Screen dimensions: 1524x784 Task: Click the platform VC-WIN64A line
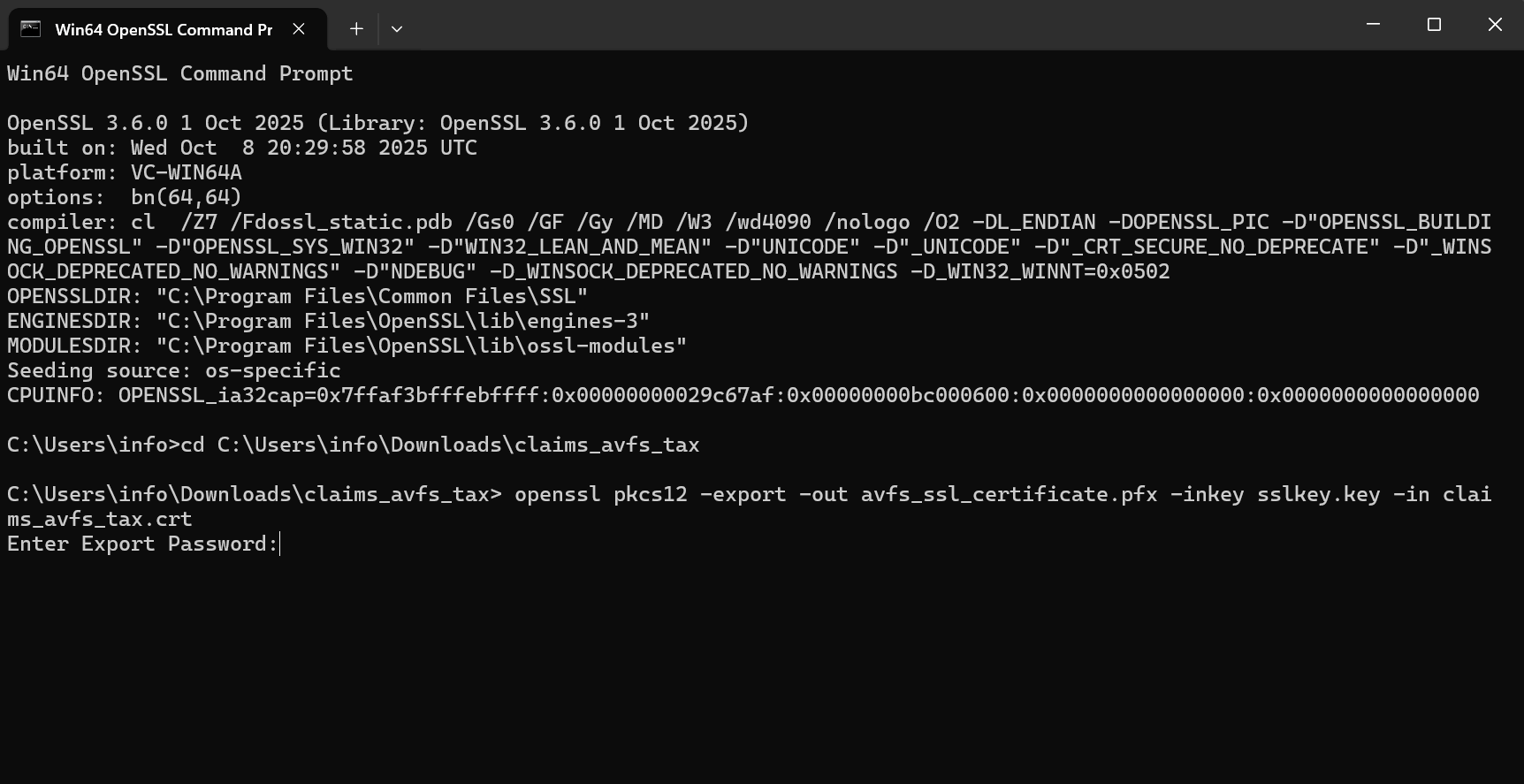click(125, 173)
